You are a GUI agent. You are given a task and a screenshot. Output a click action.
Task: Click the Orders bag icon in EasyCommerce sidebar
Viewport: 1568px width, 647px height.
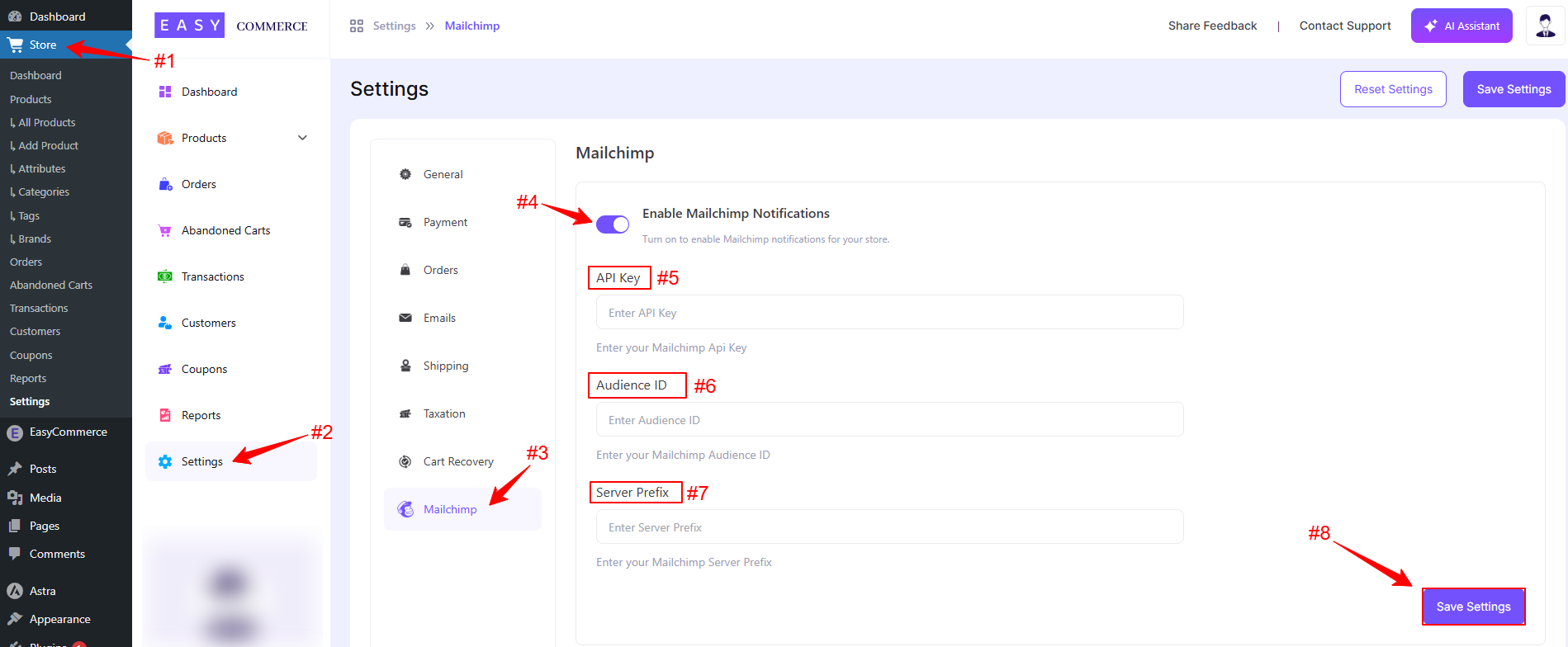click(x=165, y=184)
